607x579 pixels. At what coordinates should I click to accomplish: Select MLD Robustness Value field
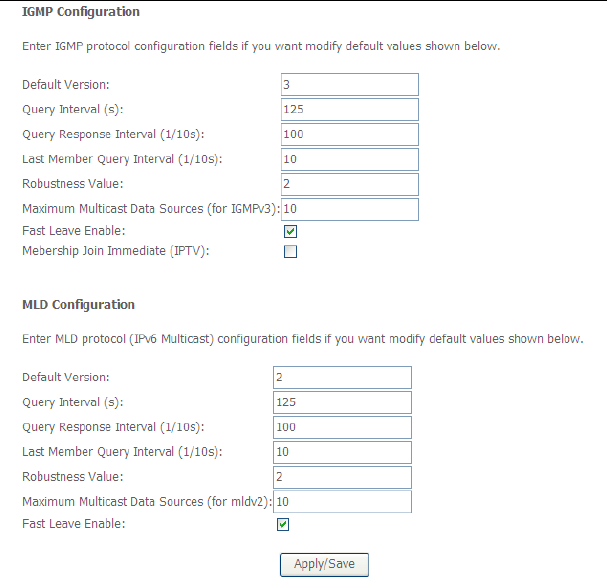pos(342,477)
